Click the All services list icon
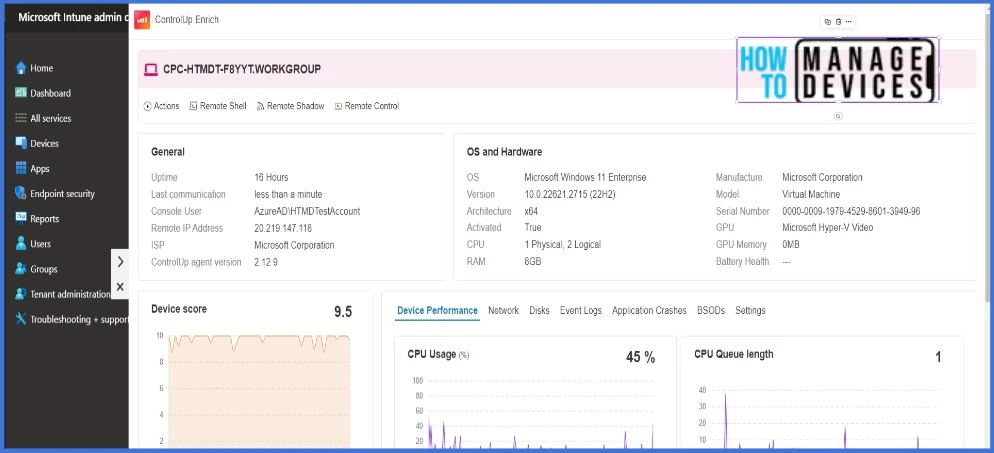 point(21,118)
